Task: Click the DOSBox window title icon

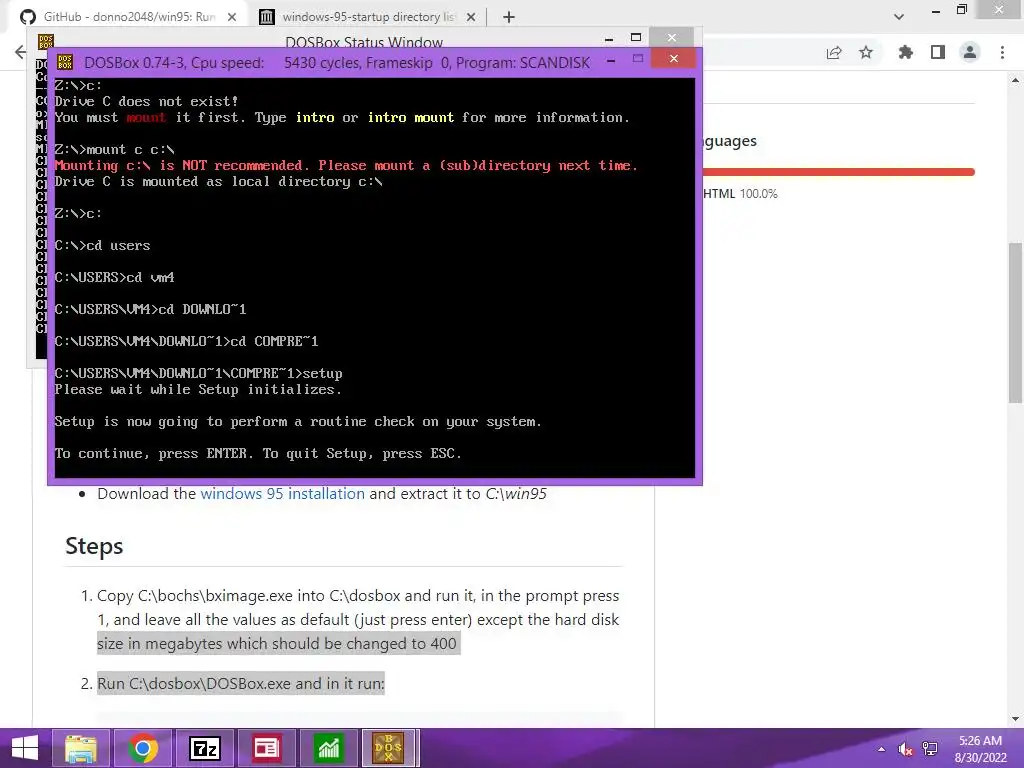Action: pos(65,62)
